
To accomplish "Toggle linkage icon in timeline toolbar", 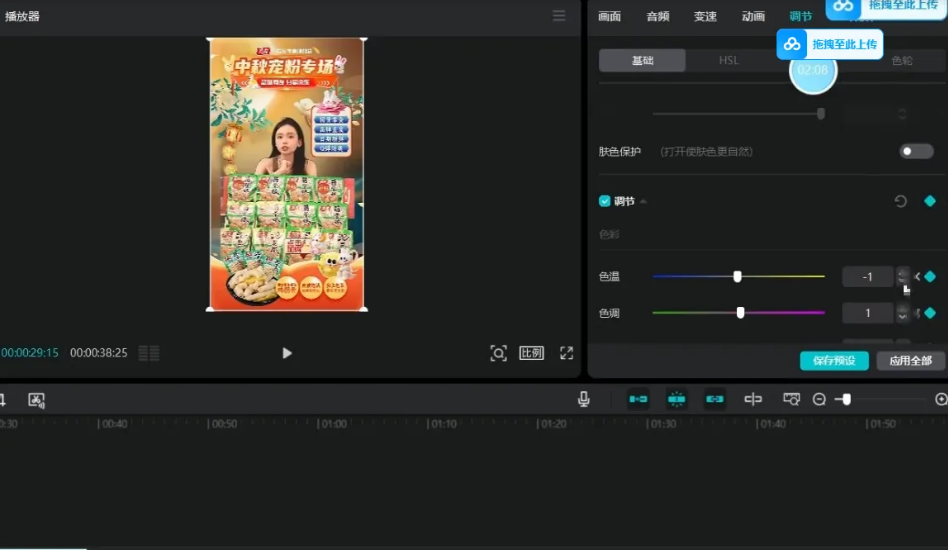I will click(x=715, y=399).
